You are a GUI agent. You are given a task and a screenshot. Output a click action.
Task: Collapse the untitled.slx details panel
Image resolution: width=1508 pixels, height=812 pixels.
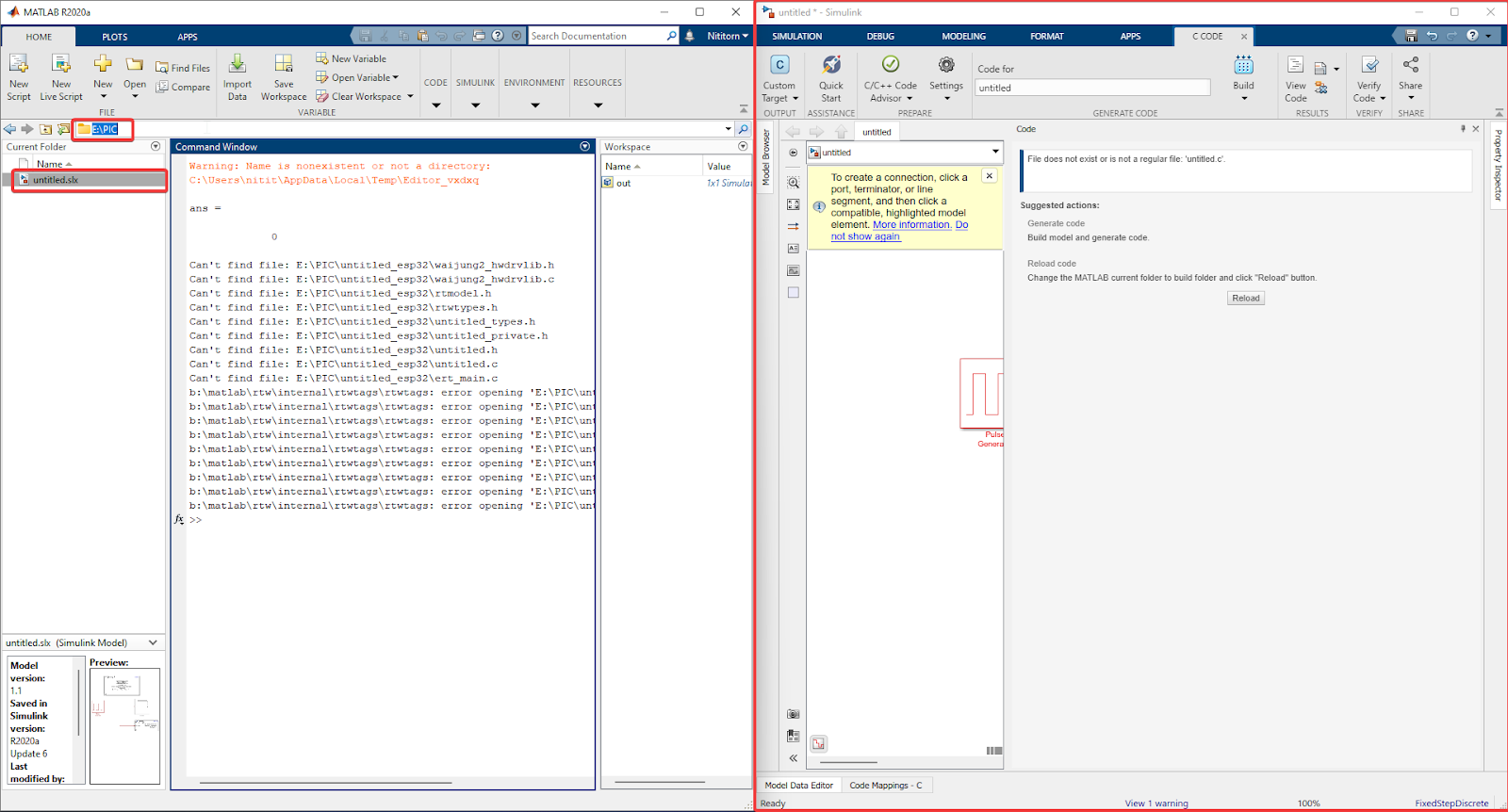pyautogui.click(x=153, y=642)
